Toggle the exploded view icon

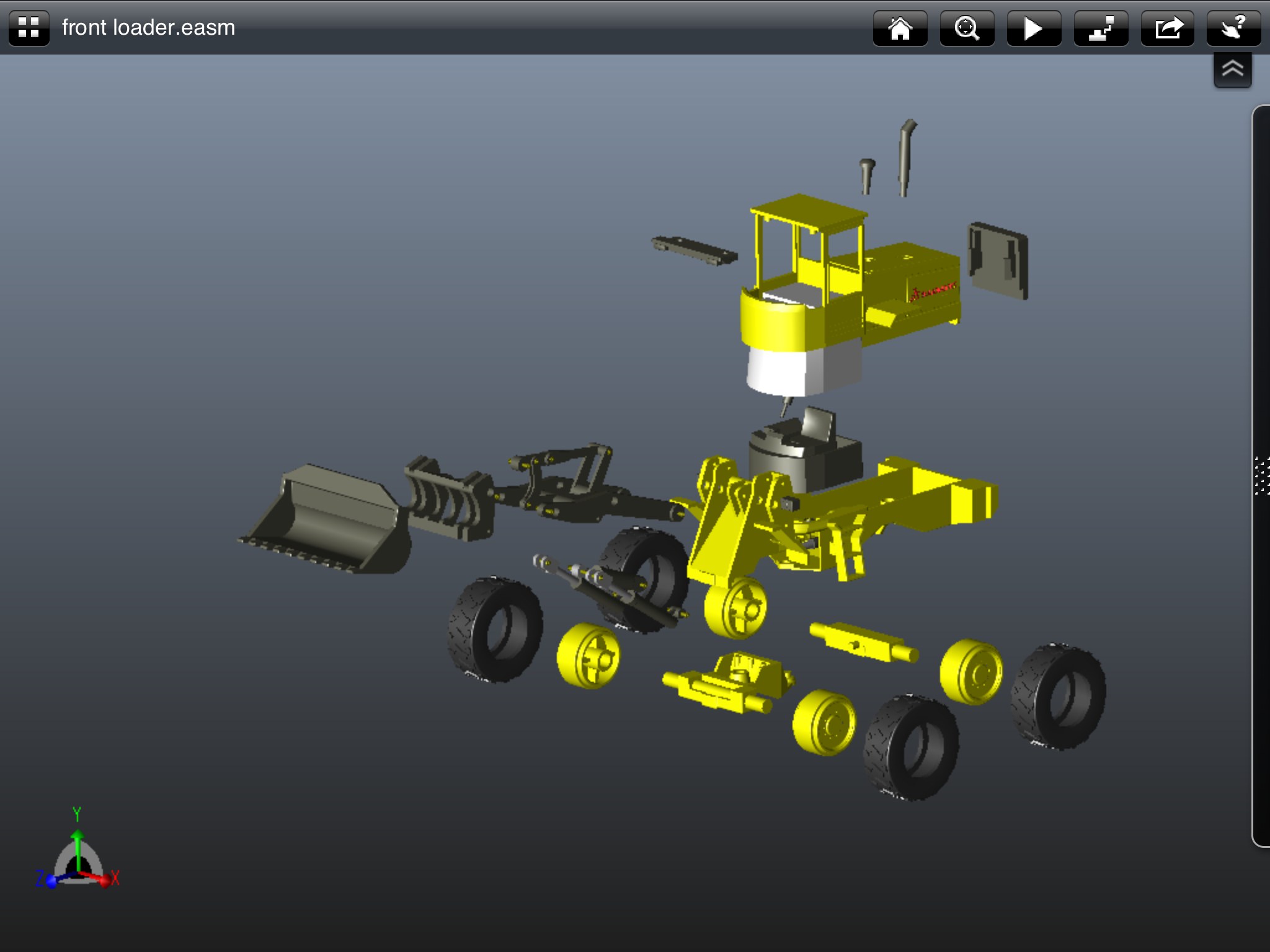tap(1101, 28)
